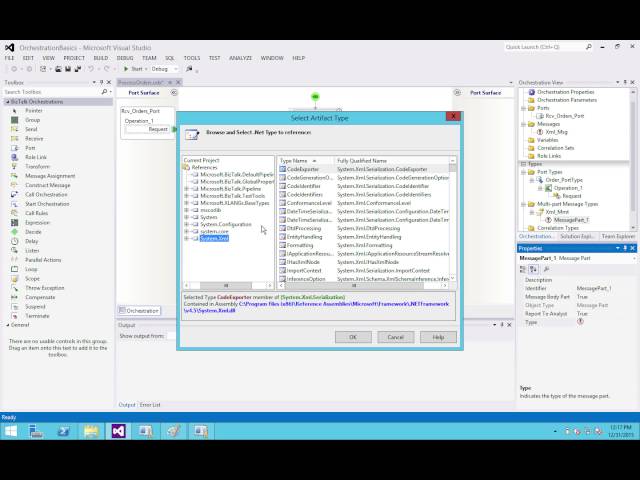Click the Visual Studio taskbar icon
The height and width of the screenshot is (480, 640).
[118, 431]
